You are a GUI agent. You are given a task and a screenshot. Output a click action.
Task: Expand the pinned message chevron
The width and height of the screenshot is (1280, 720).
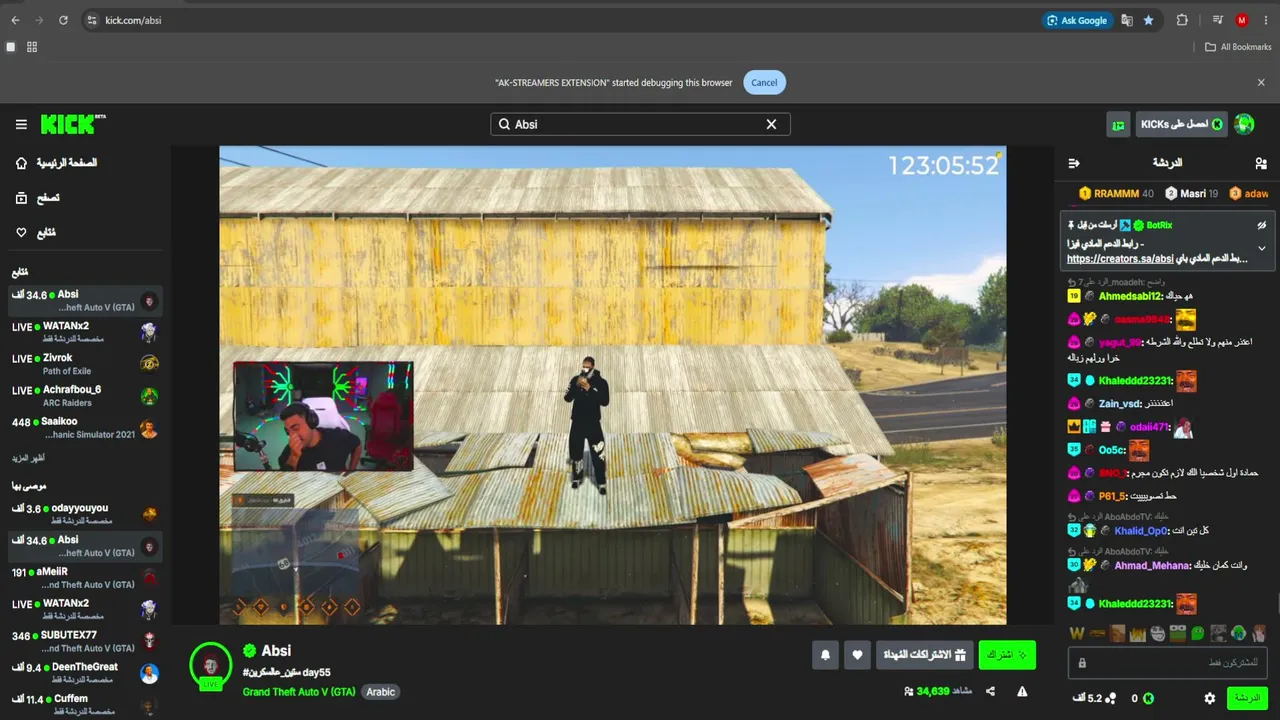click(x=1262, y=248)
